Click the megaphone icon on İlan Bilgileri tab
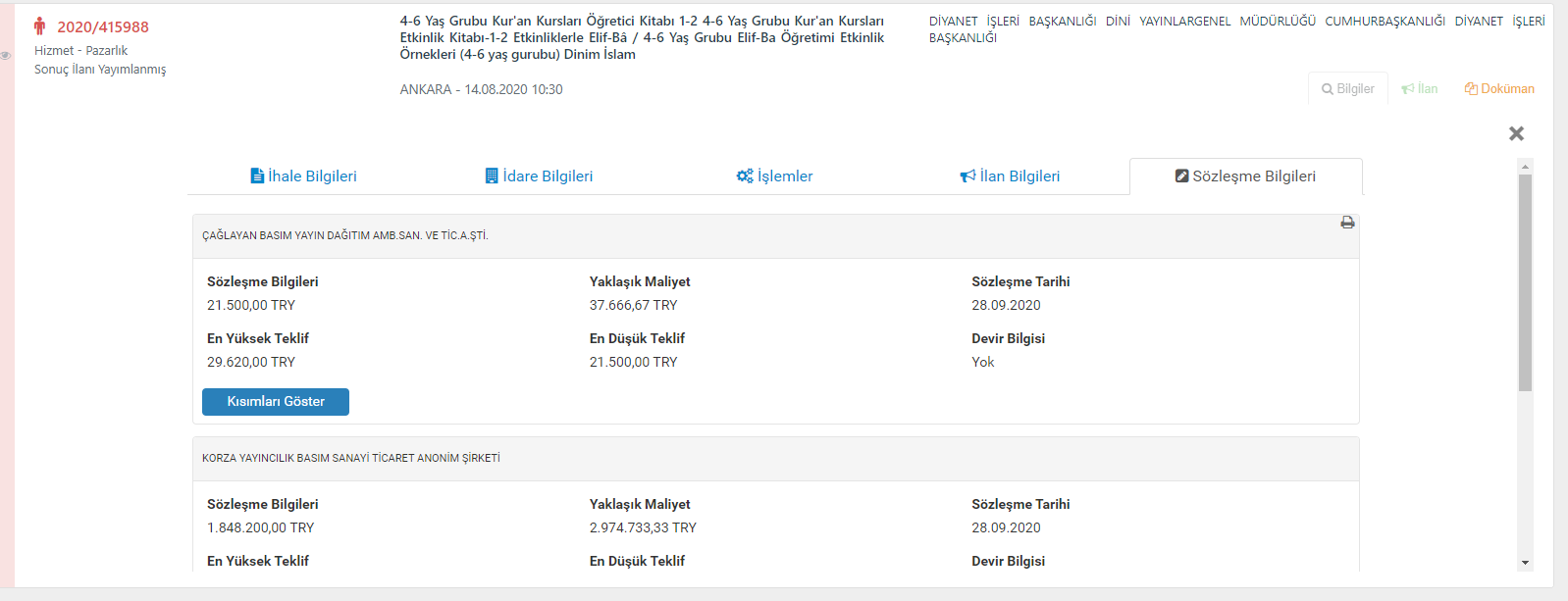Screen dimensions: 1568x601 pos(967,176)
